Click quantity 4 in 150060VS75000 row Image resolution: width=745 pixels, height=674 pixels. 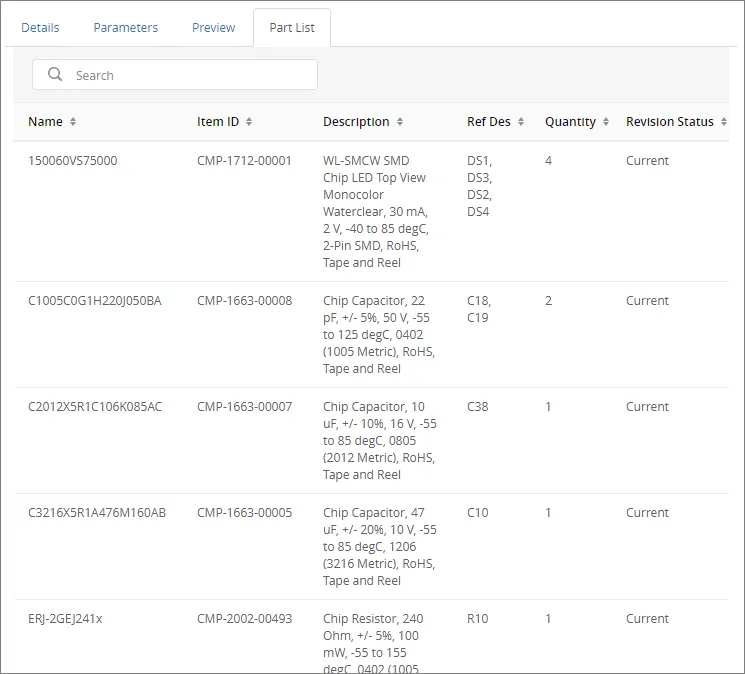(548, 161)
